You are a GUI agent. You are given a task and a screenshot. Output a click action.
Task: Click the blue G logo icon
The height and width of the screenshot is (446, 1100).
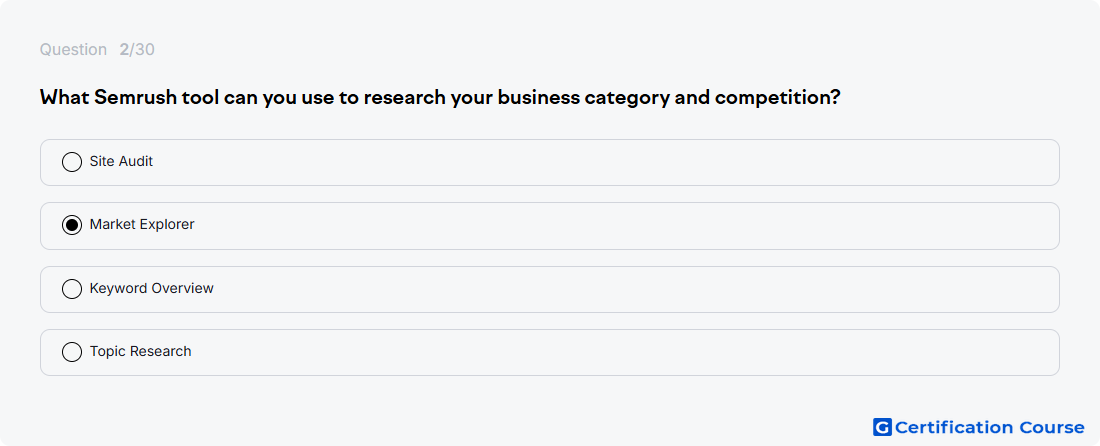tap(882, 427)
